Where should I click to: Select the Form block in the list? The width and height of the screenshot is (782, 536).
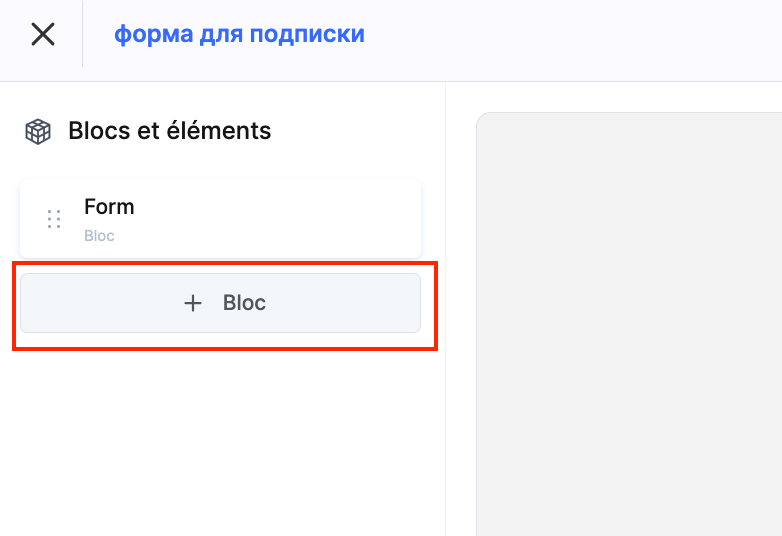coord(220,219)
